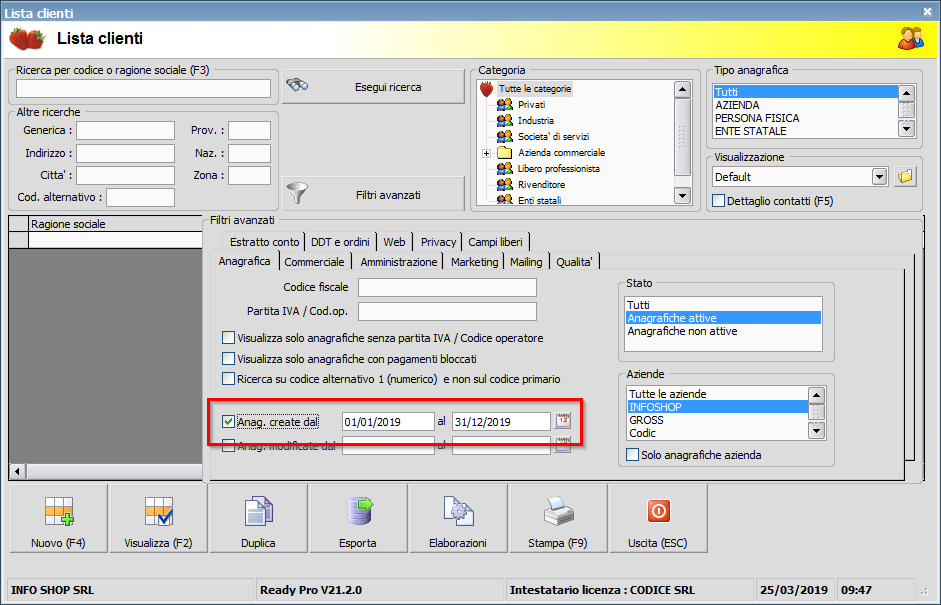Select the Libero professionista category icon

505,169
